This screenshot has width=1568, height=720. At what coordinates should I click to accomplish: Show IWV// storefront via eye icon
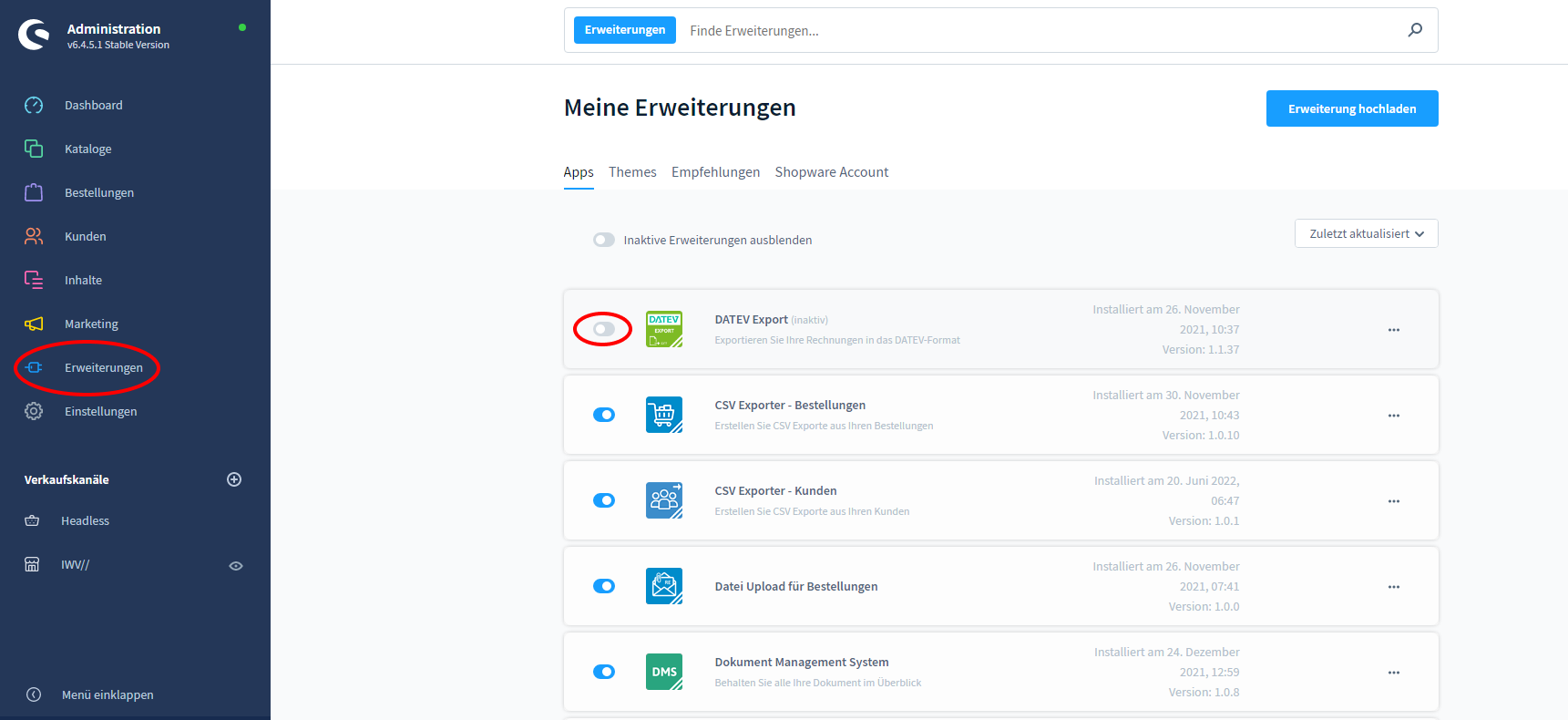236,566
